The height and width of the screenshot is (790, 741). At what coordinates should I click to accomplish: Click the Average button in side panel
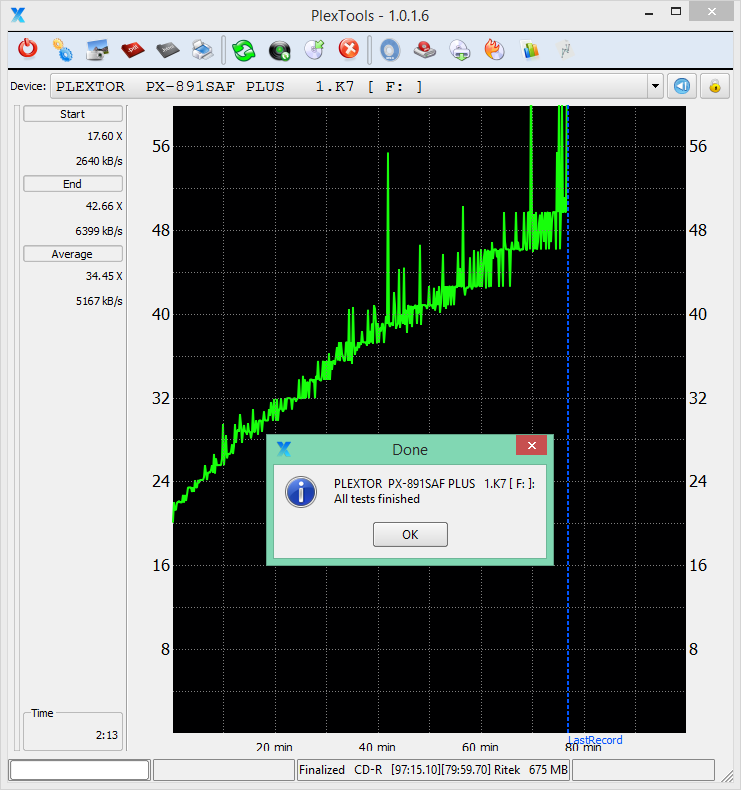point(73,254)
